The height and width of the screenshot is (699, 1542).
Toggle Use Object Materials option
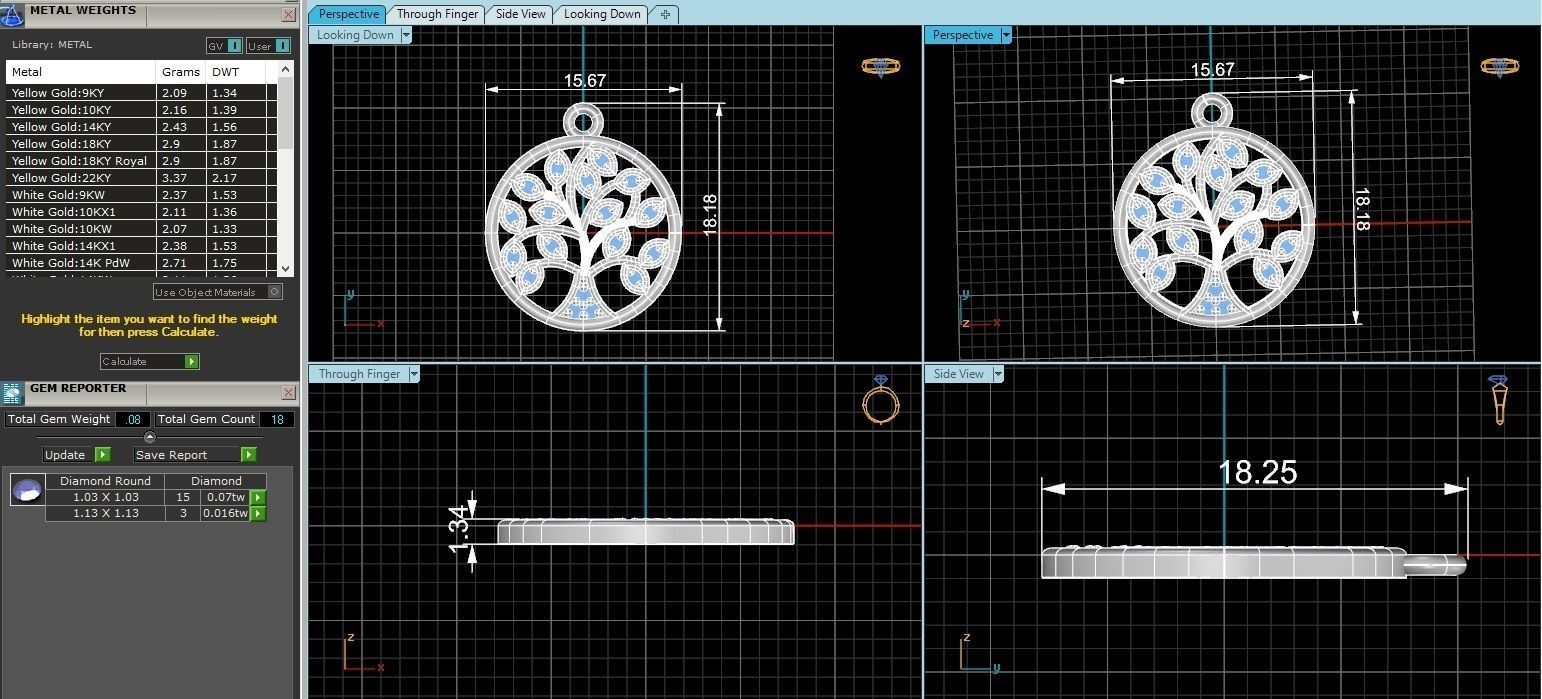tap(218, 292)
